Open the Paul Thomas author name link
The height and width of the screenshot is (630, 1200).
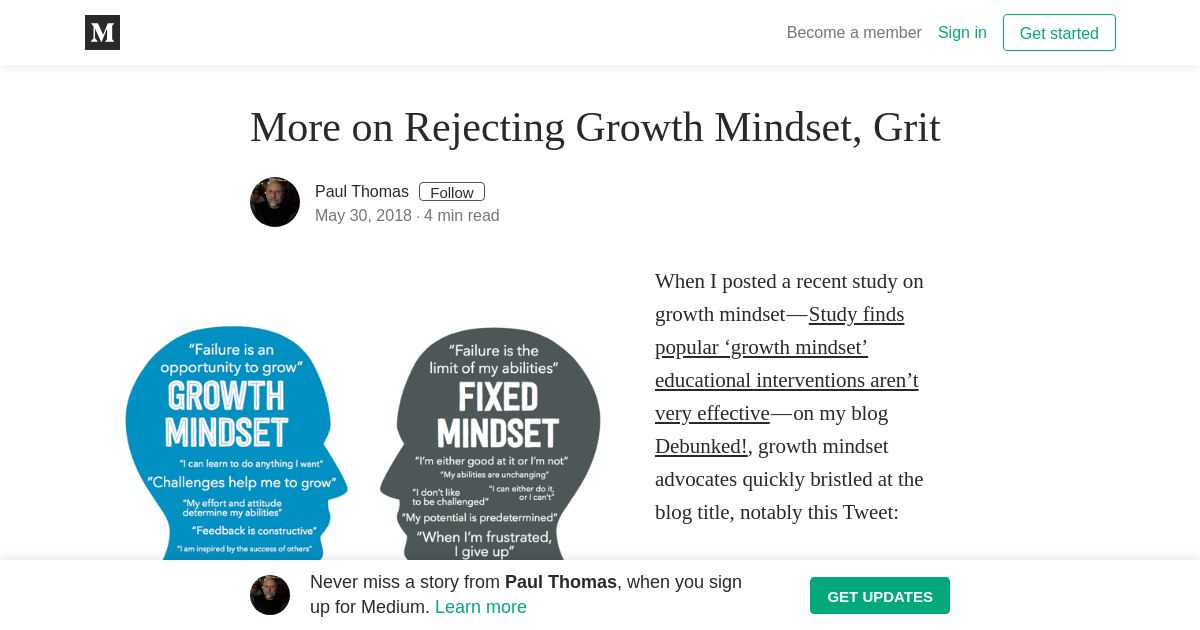pyautogui.click(x=362, y=191)
